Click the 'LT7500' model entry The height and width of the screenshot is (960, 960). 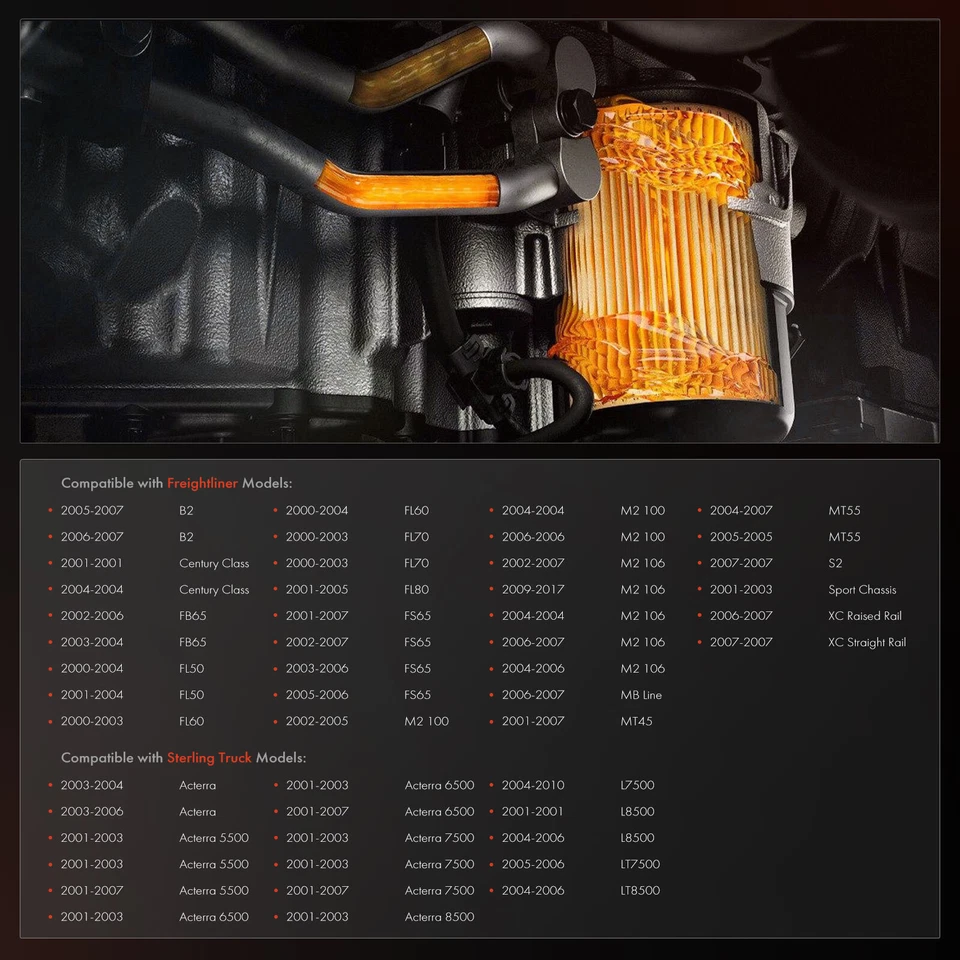(x=640, y=864)
